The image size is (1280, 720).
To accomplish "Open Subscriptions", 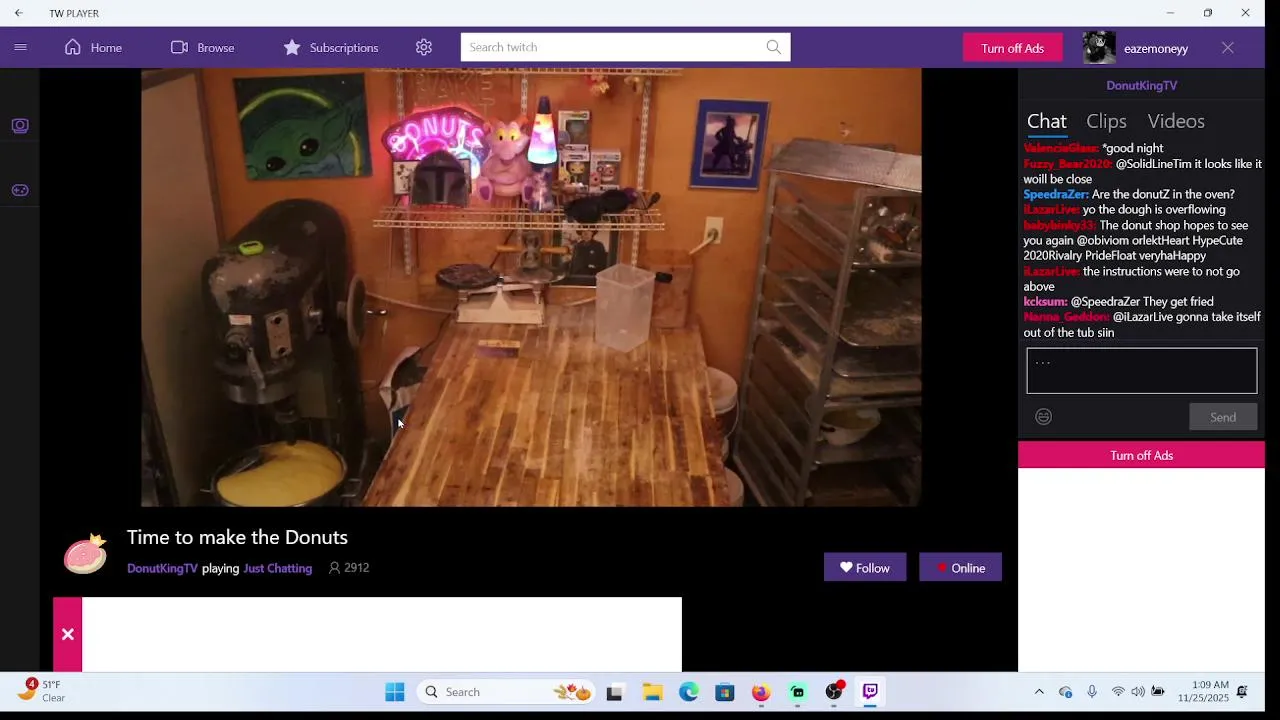I will (x=330, y=47).
